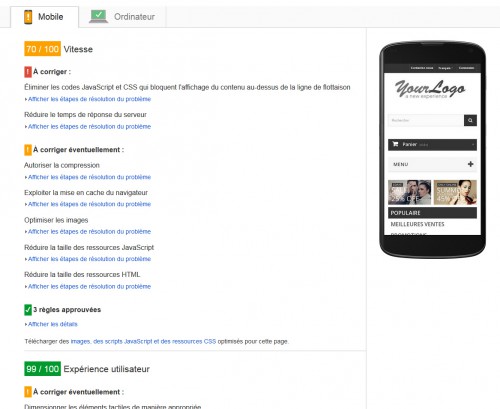
Task: Switch to the Ordinateur tab
Action: coord(122,17)
